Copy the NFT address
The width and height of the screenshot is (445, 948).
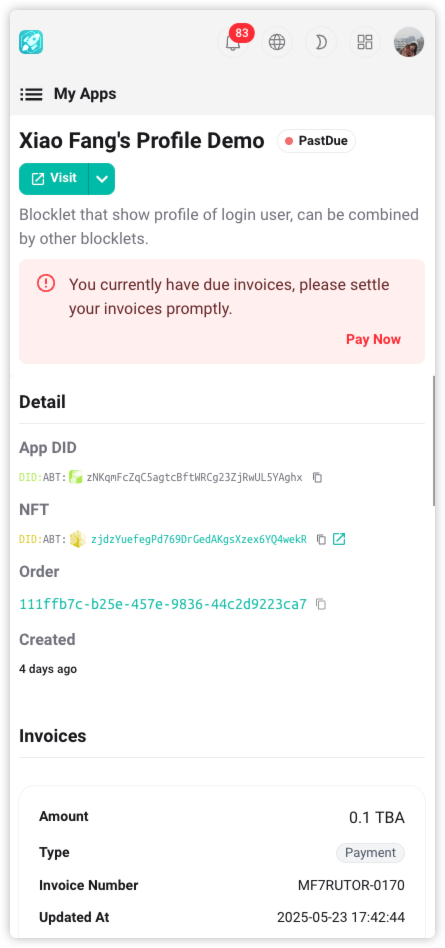(x=322, y=539)
